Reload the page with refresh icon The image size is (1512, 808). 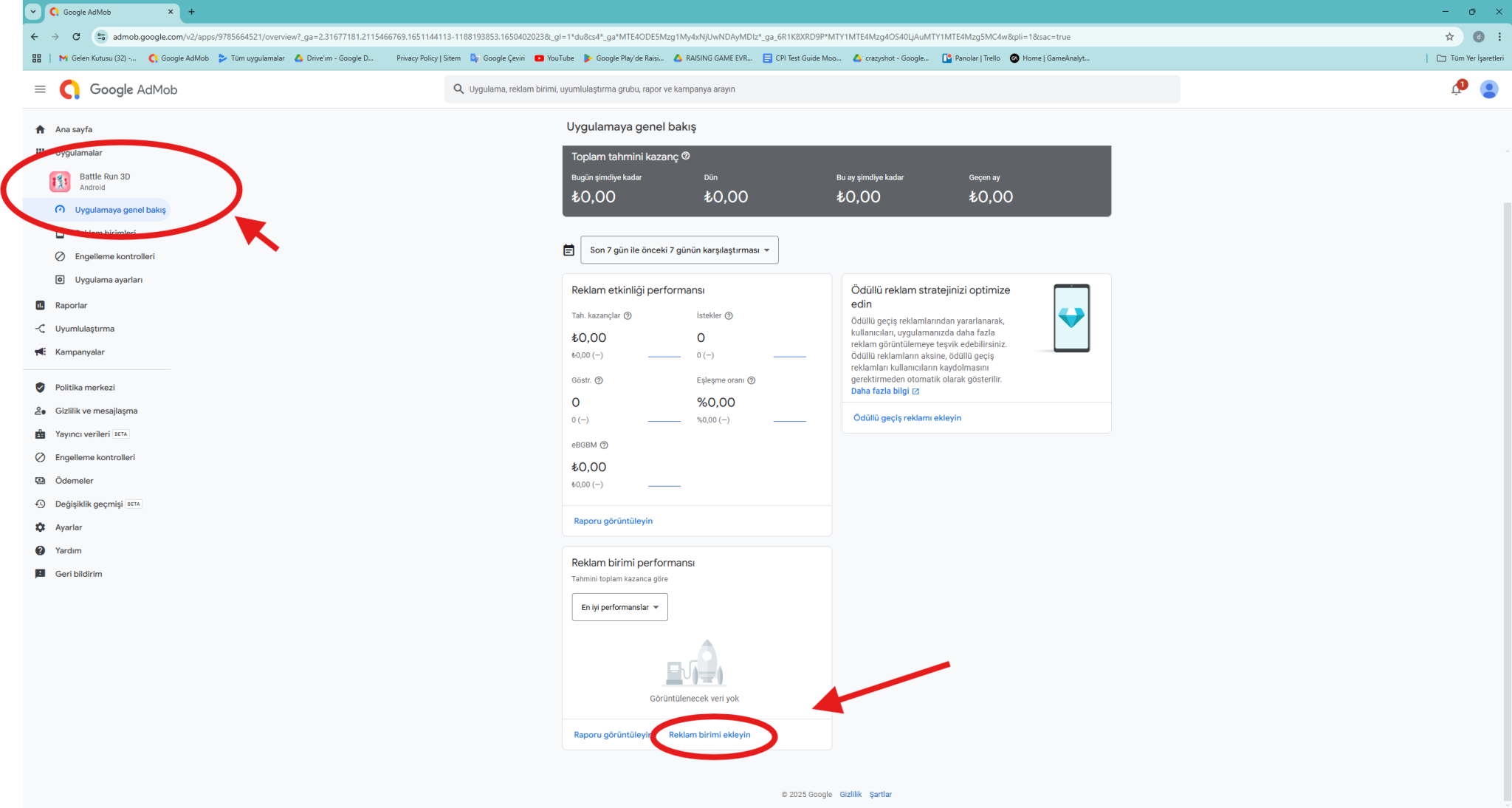[76, 36]
